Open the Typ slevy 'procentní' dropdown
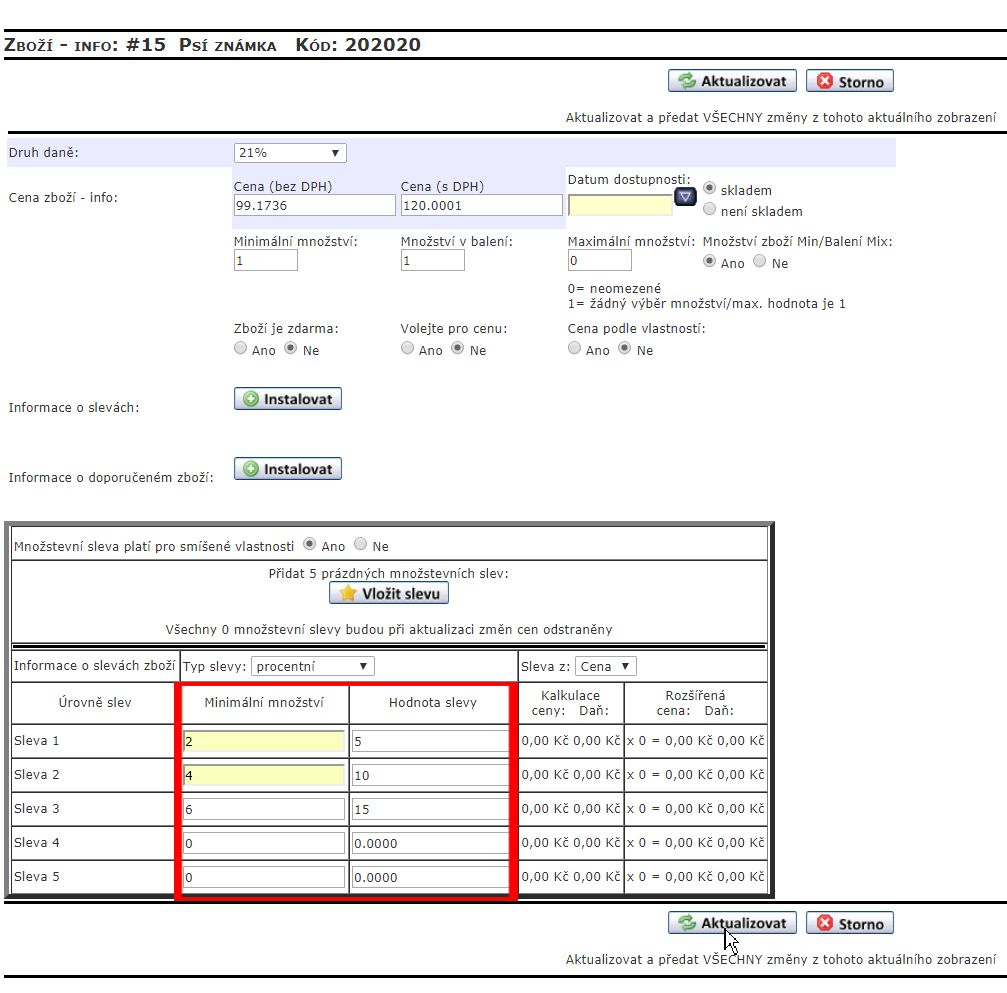The width and height of the screenshot is (1007, 993). pyautogui.click(x=311, y=666)
